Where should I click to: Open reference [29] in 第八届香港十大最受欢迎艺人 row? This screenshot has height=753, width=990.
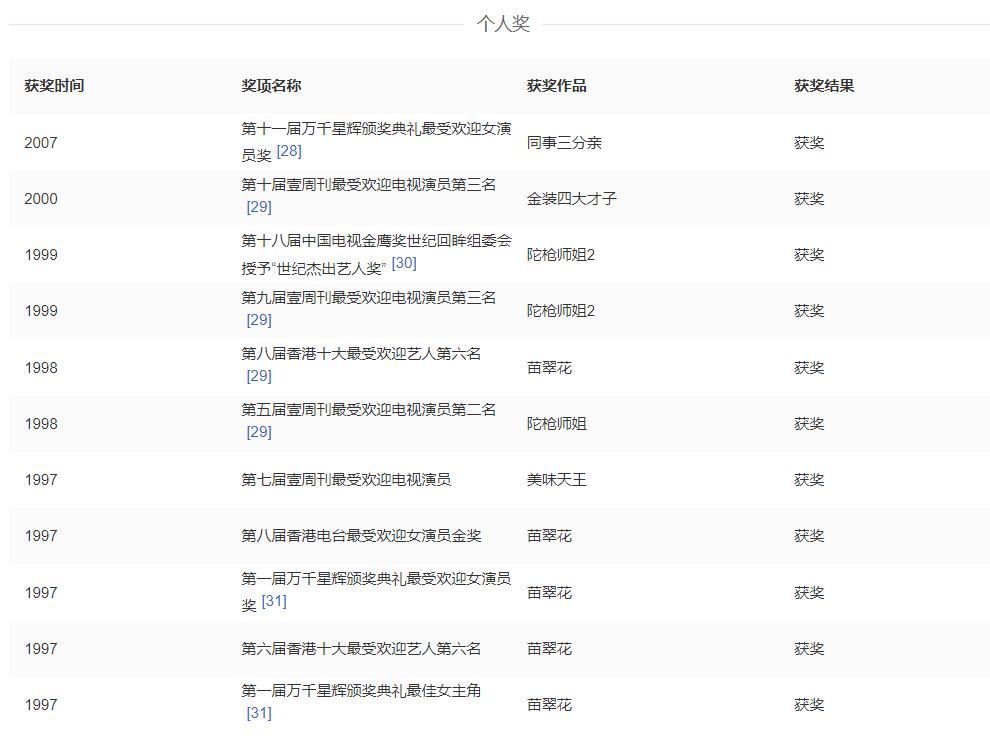[x=259, y=376]
